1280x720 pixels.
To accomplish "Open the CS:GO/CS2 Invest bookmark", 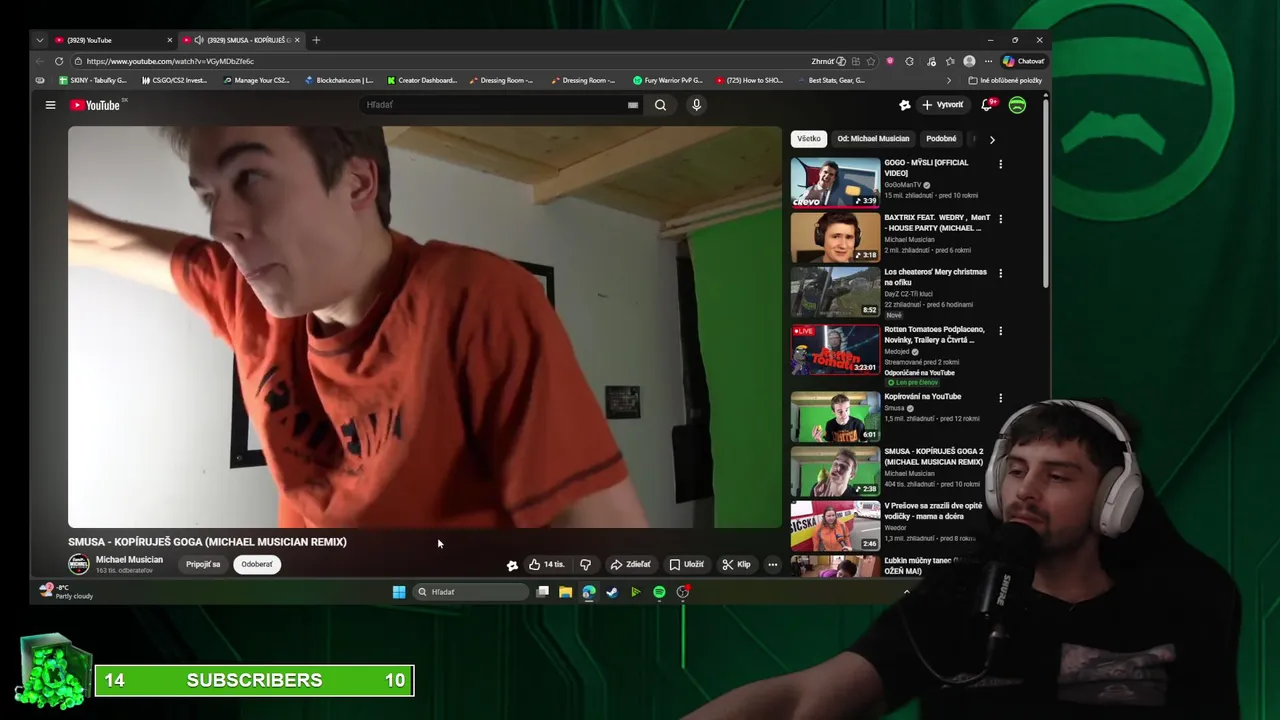I will tap(174, 80).
